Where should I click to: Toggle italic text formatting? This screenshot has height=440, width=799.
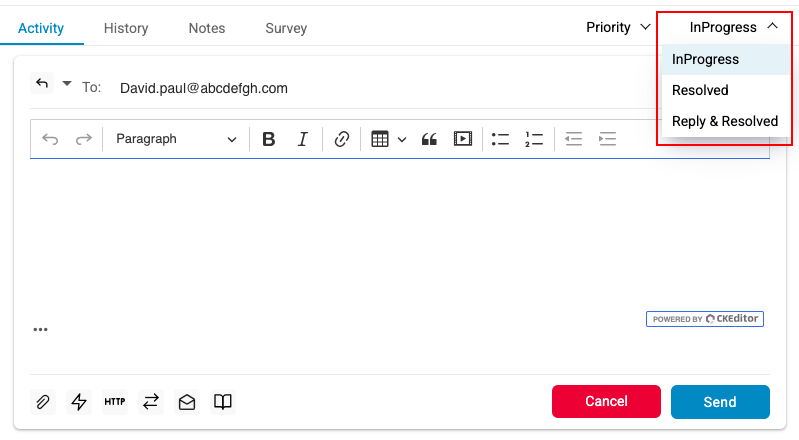click(x=302, y=139)
